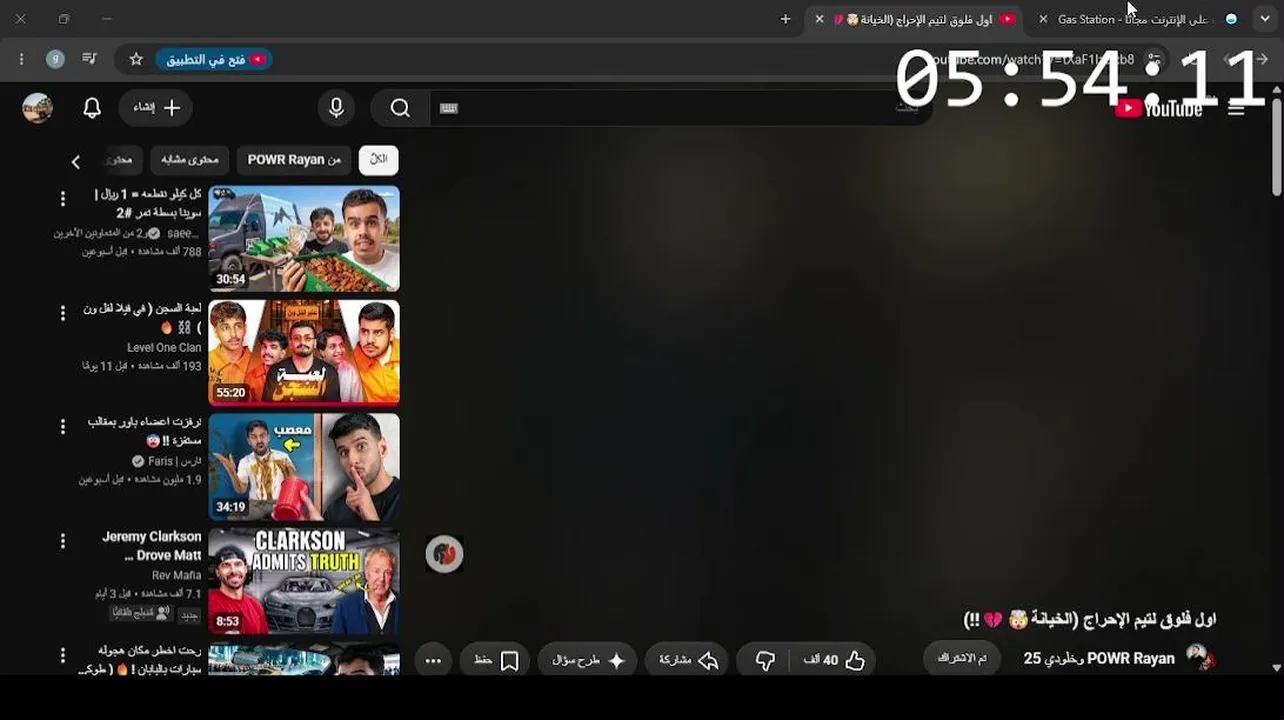Open more actions under the video
Screen dimensions: 1284x720
[433, 660]
